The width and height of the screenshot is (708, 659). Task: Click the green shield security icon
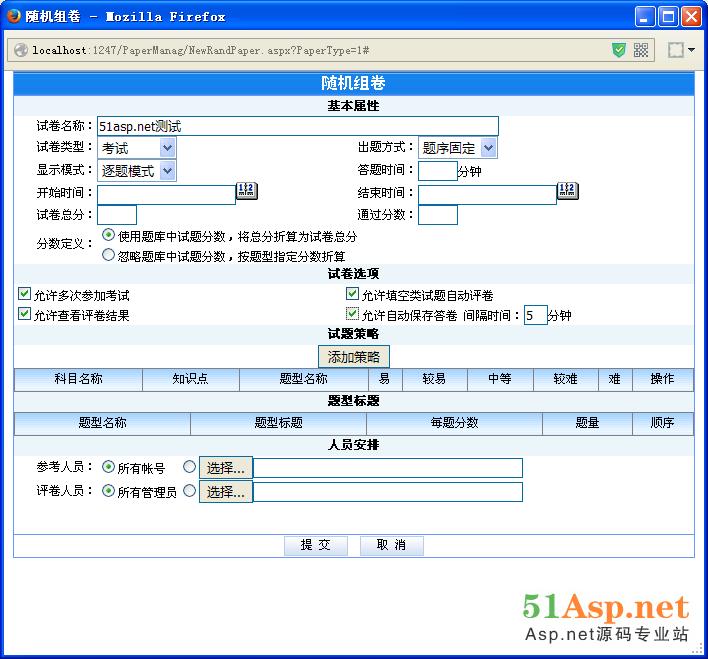click(x=619, y=50)
